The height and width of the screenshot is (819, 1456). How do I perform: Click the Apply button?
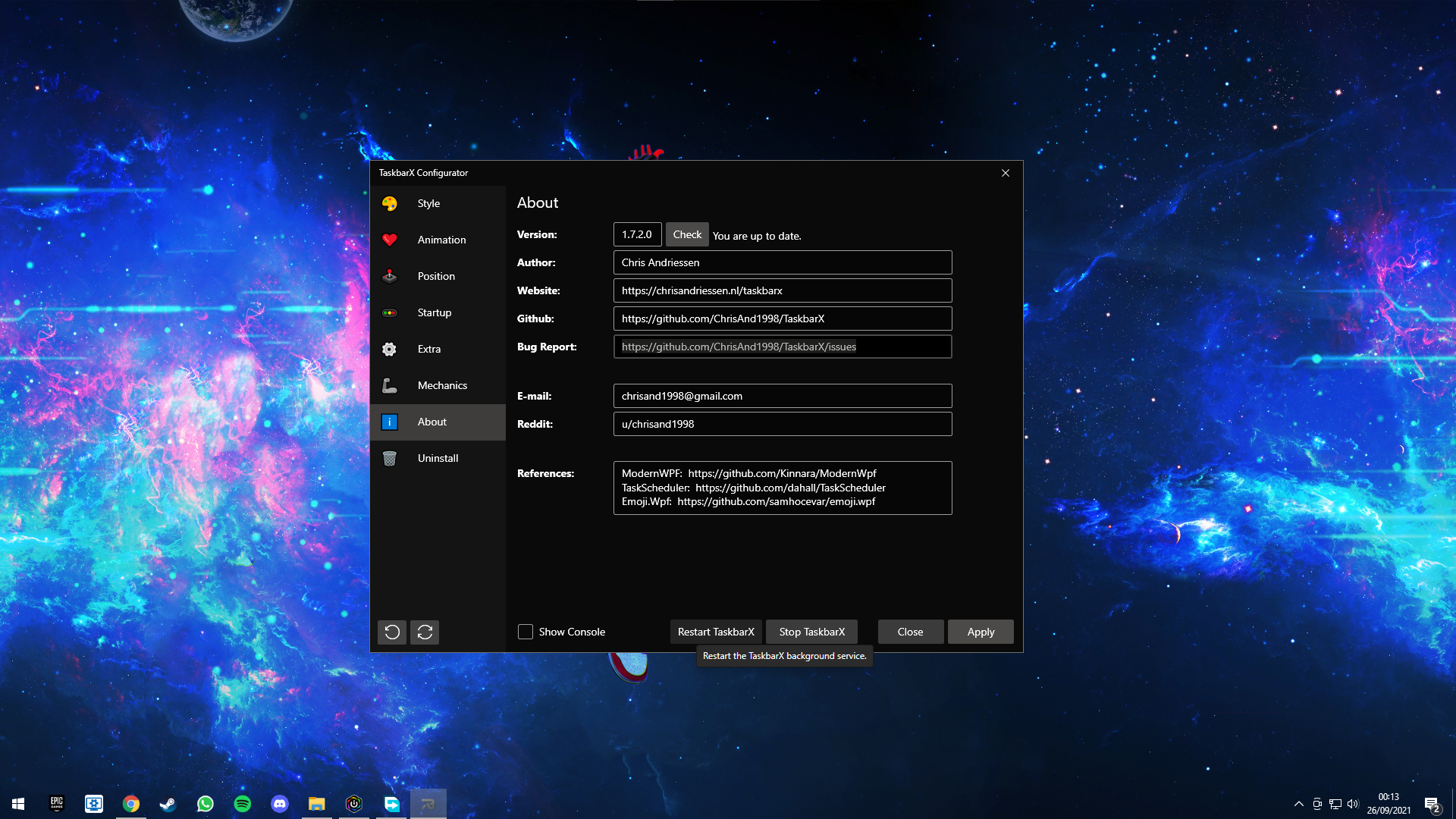pyautogui.click(x=981, y=632)
